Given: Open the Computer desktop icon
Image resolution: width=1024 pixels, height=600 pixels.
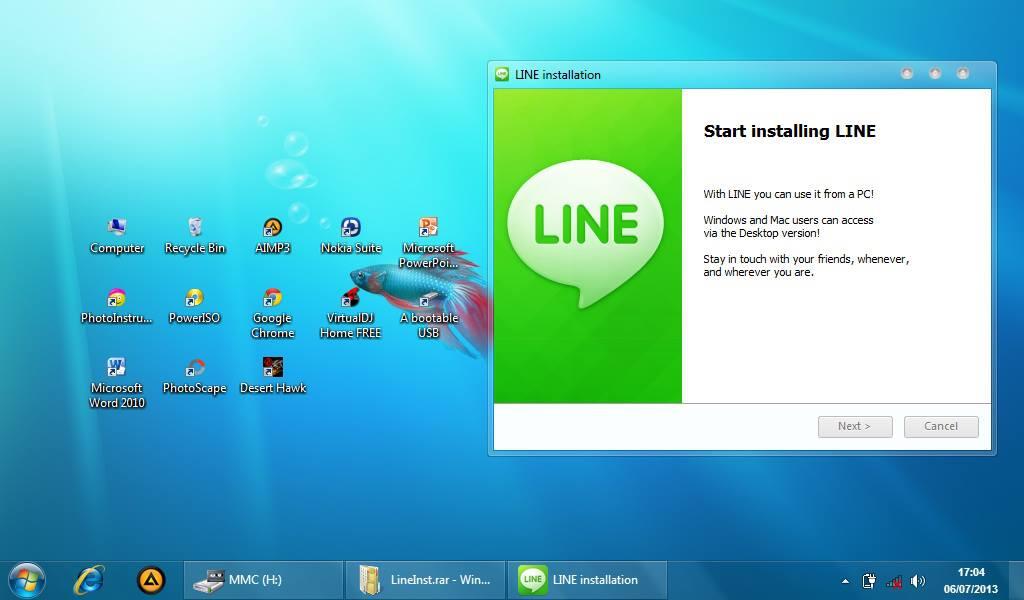Looking at the screenshot, I should (x=117, y=229).
